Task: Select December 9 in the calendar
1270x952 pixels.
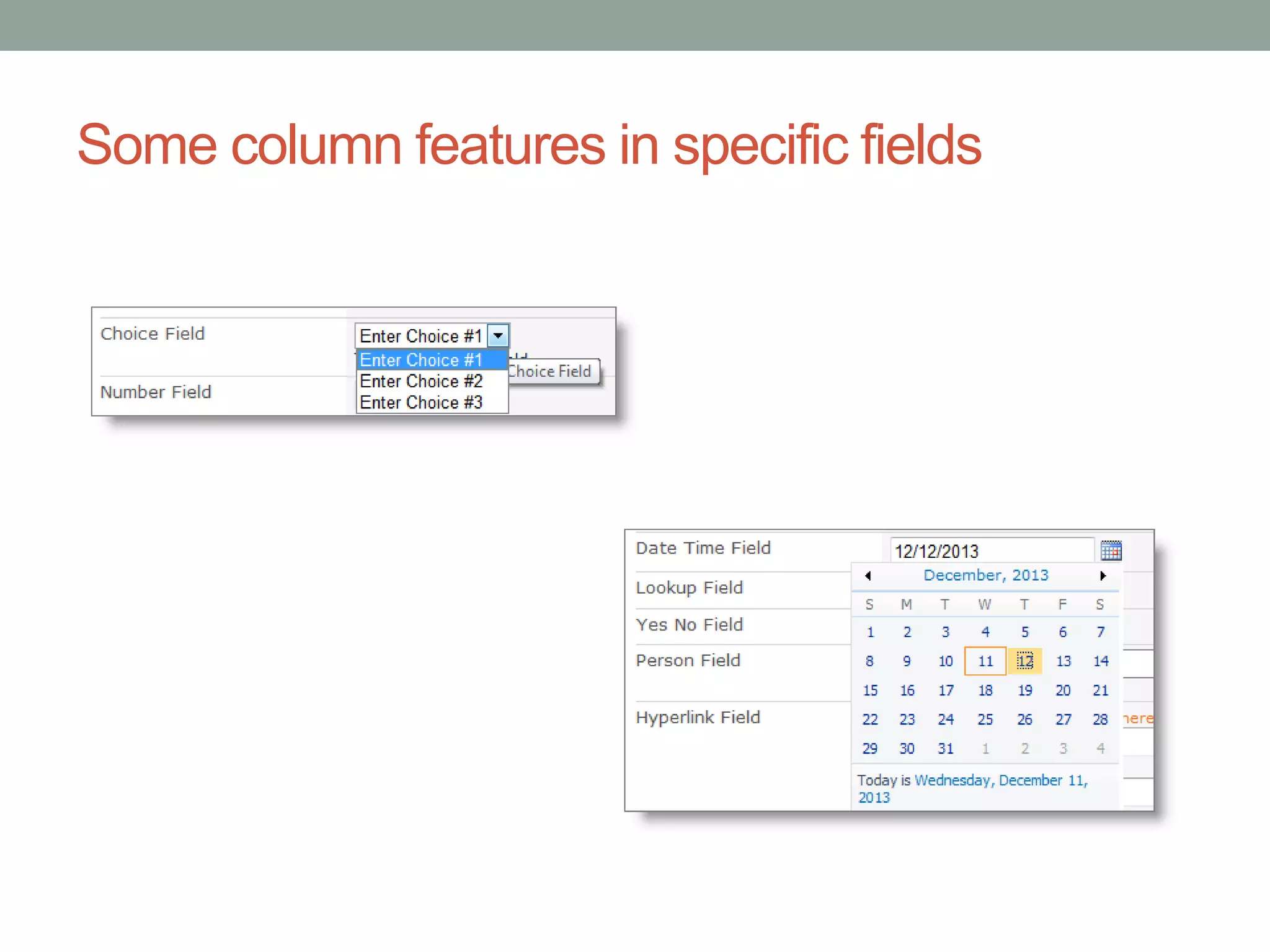Action: [x=907, y=661]
